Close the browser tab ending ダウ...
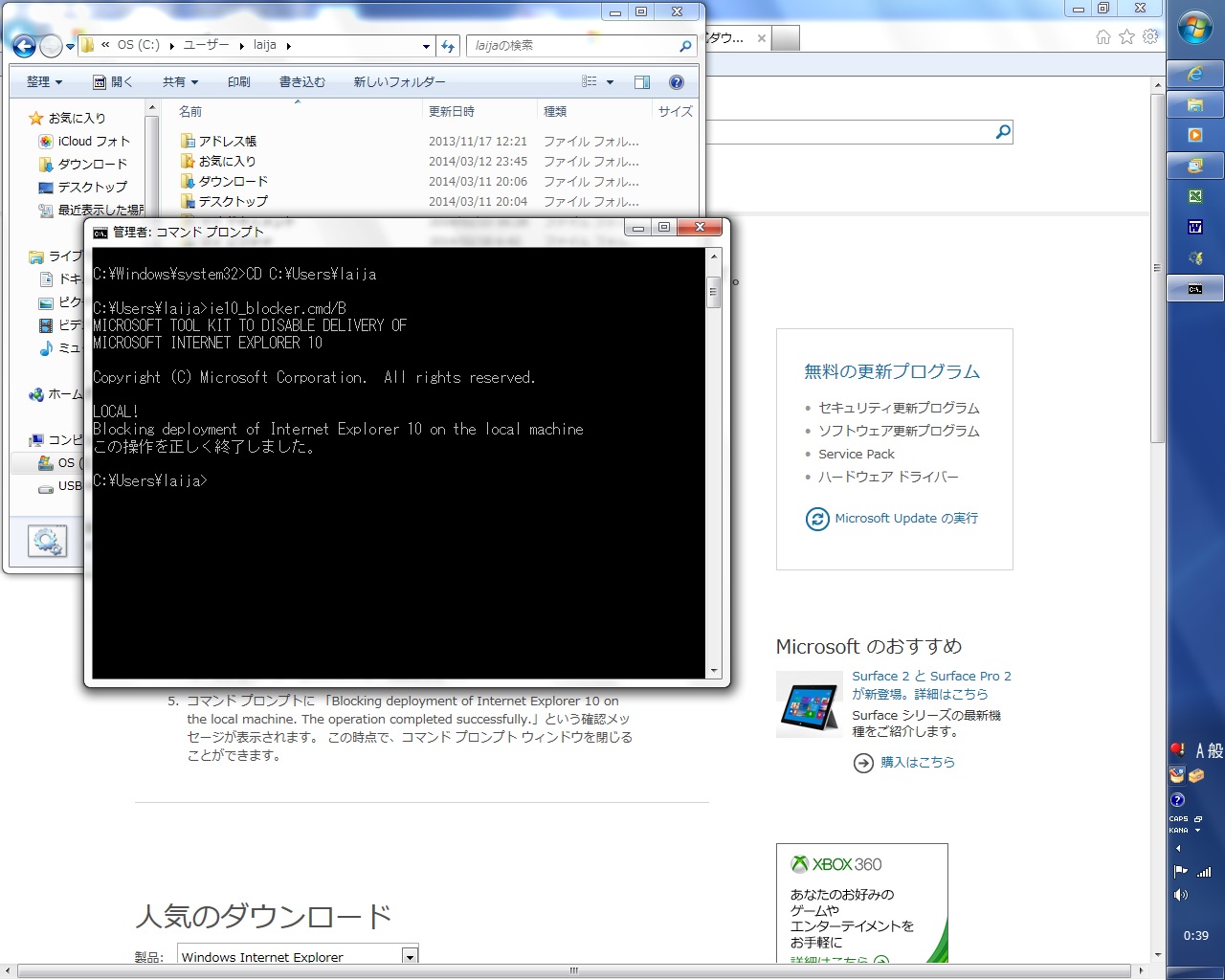Screen dimensions: 1225x980 762,39
